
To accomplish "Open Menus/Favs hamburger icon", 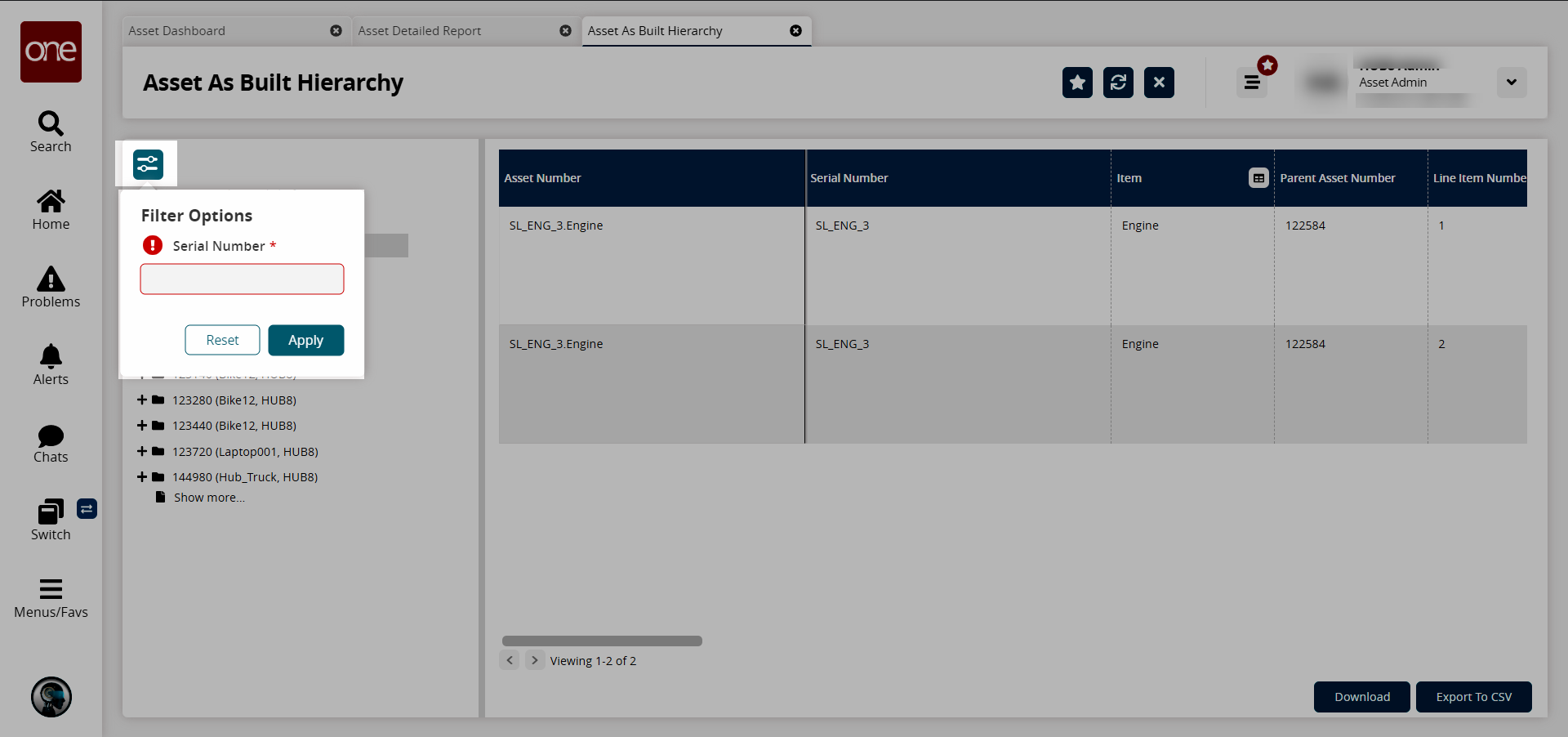I will 51,589.
